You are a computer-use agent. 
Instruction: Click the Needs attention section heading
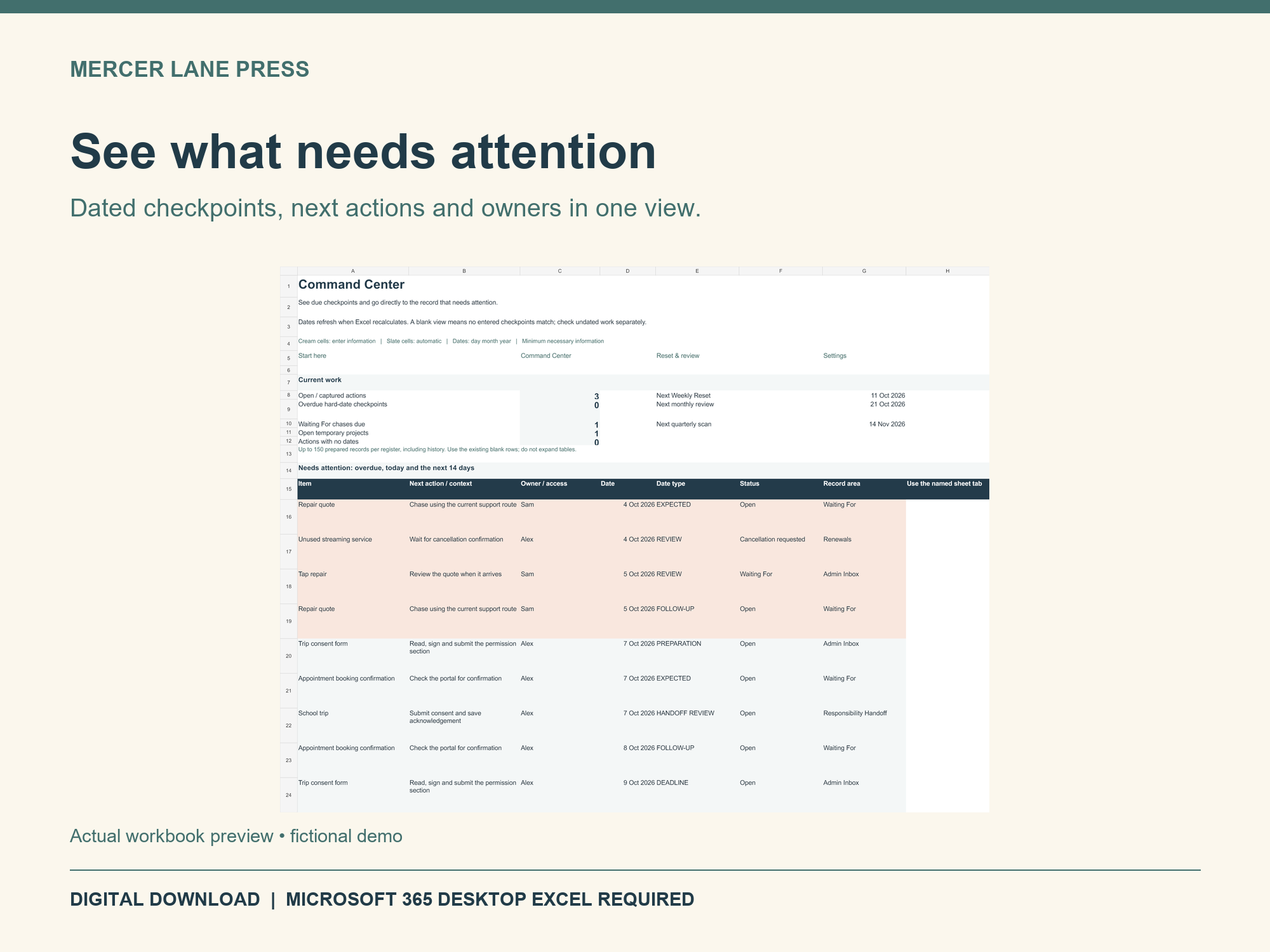(x=386, y=468)
